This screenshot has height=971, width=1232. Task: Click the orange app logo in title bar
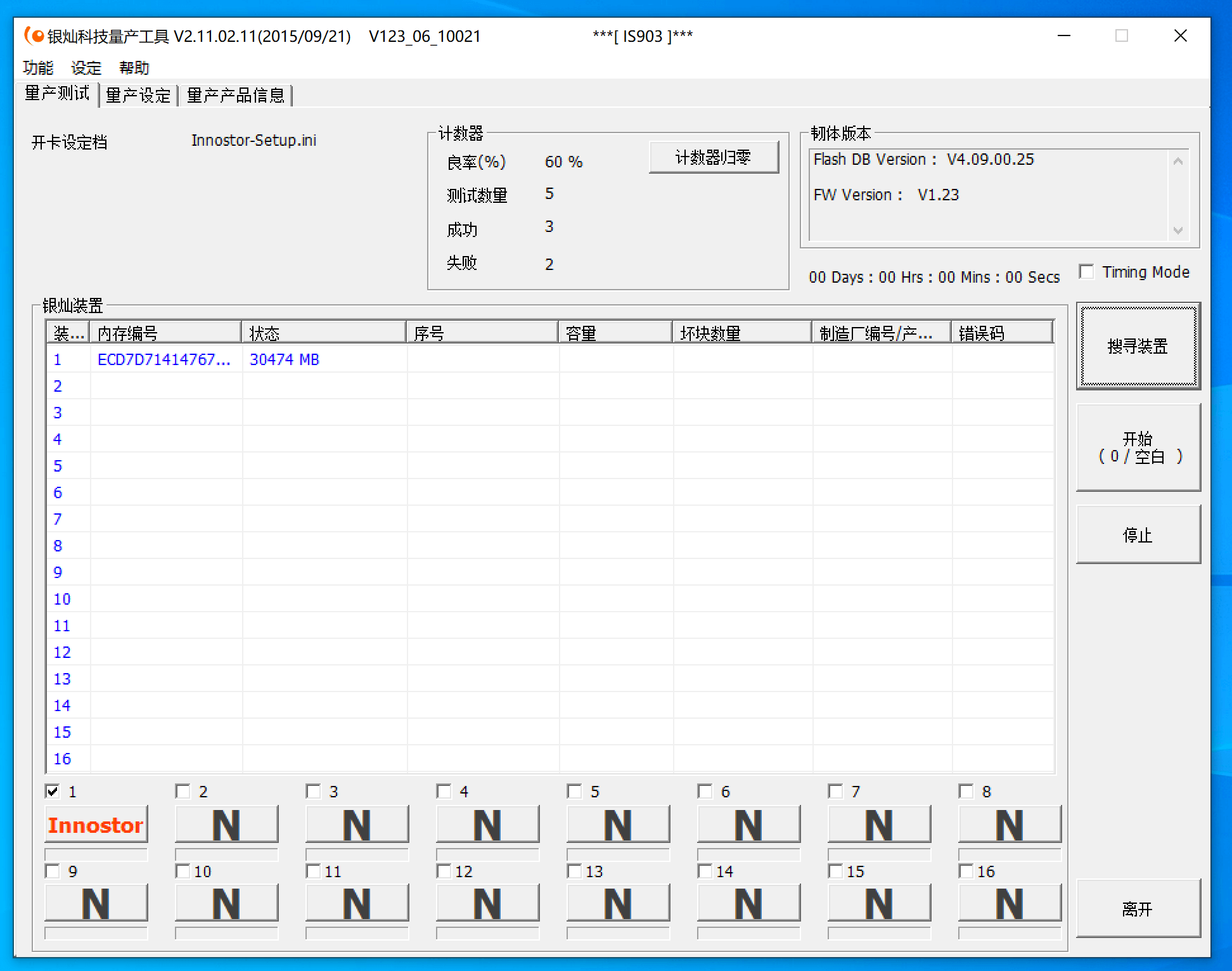point(34,35)
